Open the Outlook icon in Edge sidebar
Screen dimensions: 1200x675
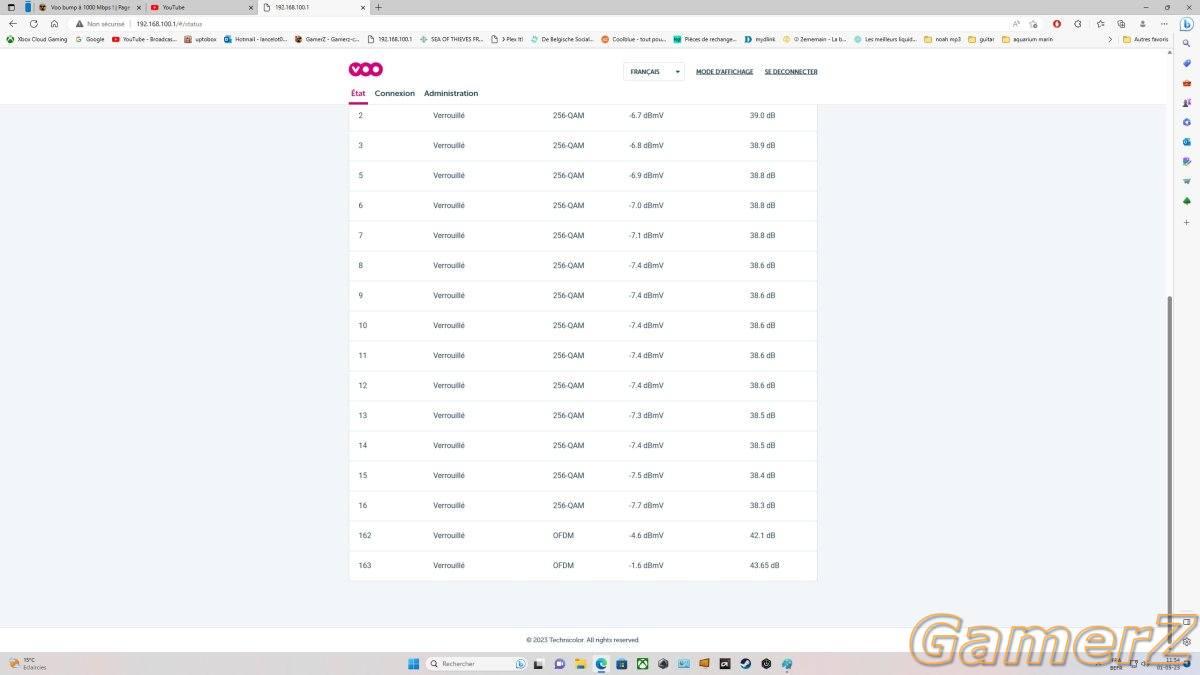(x=1186, y=142)
